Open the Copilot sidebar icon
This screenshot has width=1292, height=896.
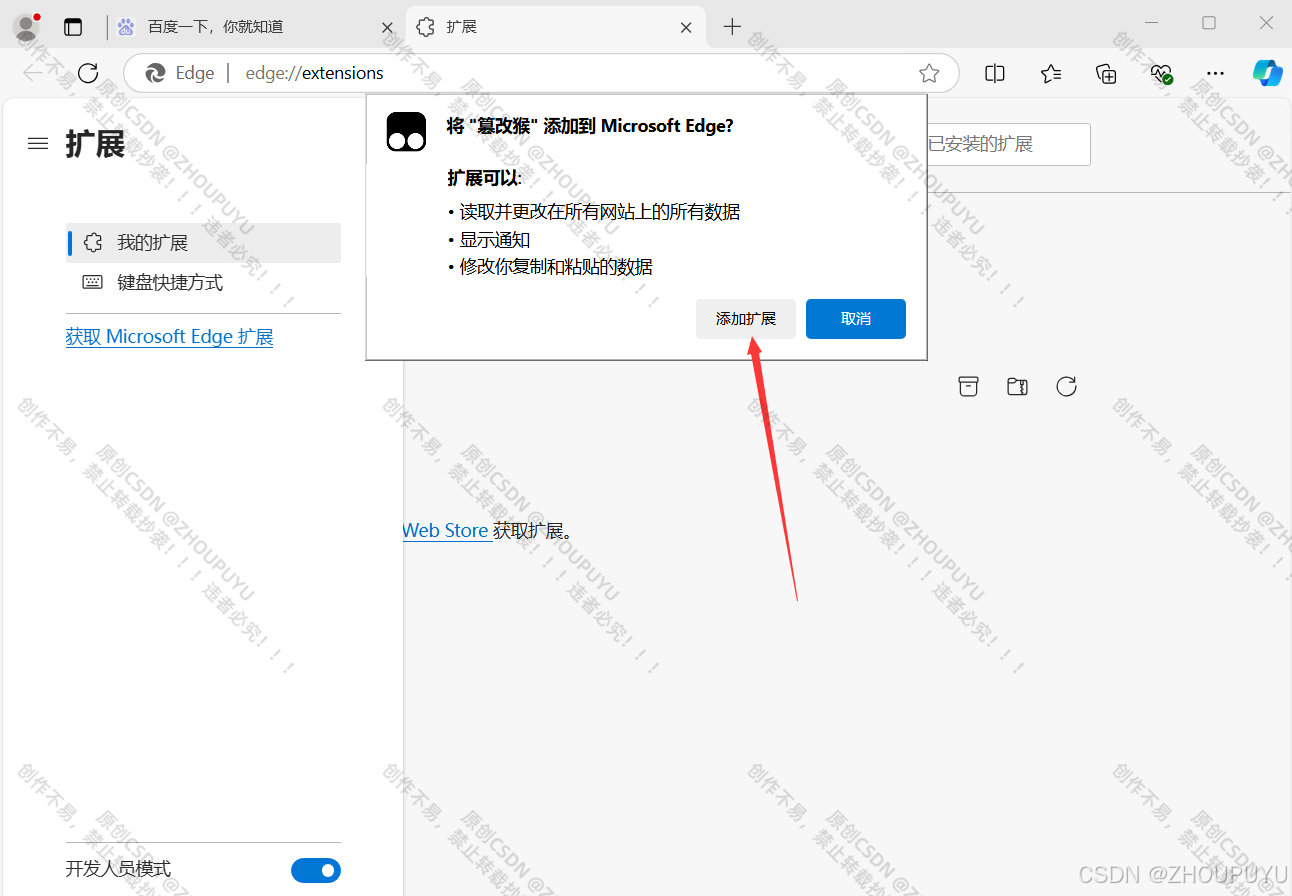1267,73
